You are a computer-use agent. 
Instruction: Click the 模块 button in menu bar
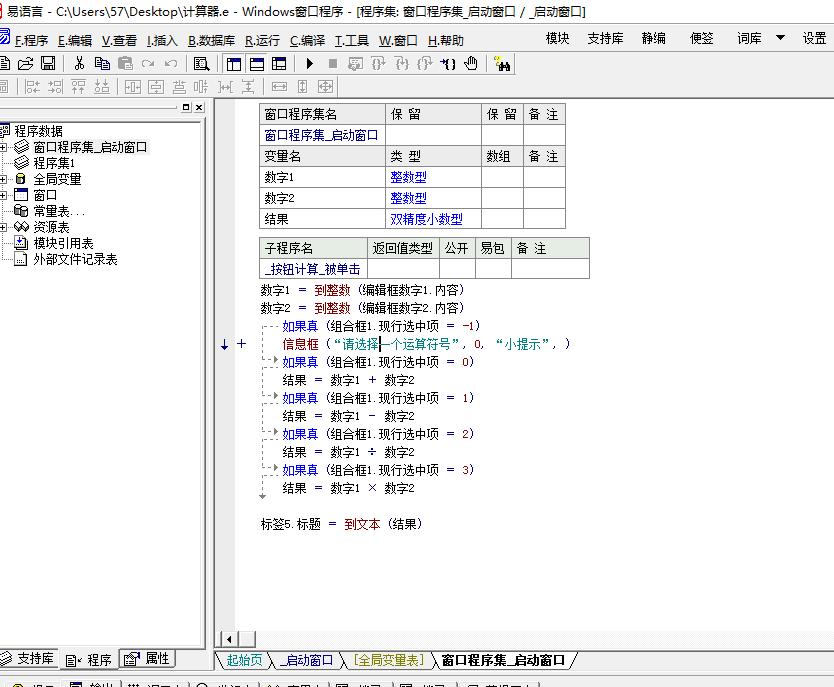tap(557, 38)
